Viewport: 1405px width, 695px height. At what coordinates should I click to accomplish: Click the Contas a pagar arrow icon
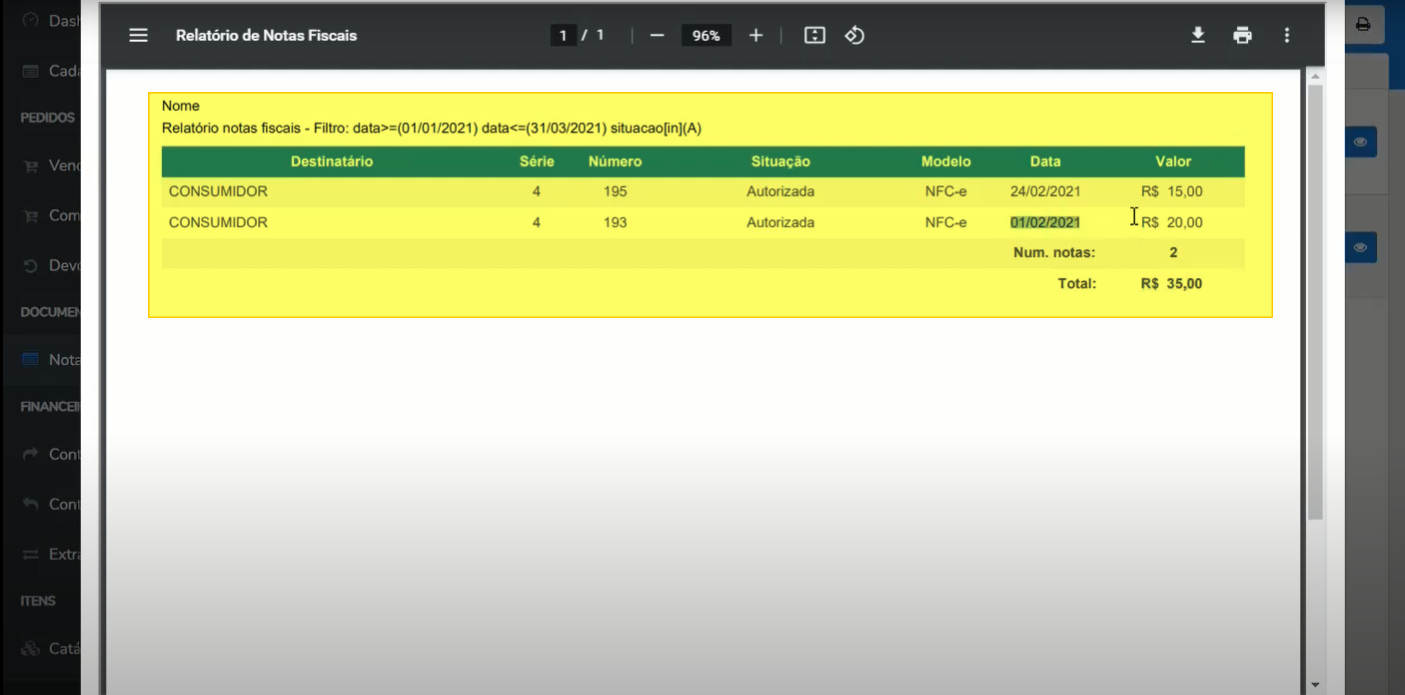click(30, 504)
